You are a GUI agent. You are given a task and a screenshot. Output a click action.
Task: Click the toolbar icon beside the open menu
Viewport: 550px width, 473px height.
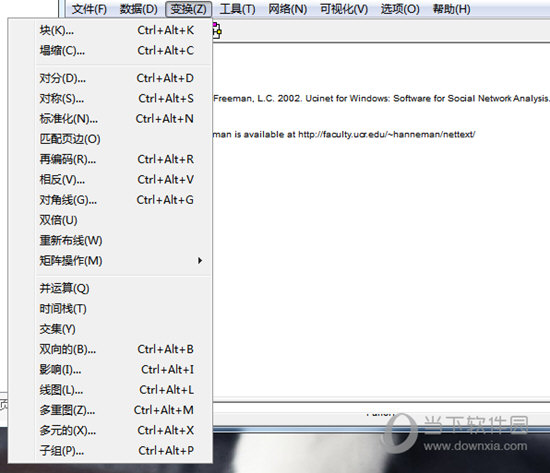[217, 31]
